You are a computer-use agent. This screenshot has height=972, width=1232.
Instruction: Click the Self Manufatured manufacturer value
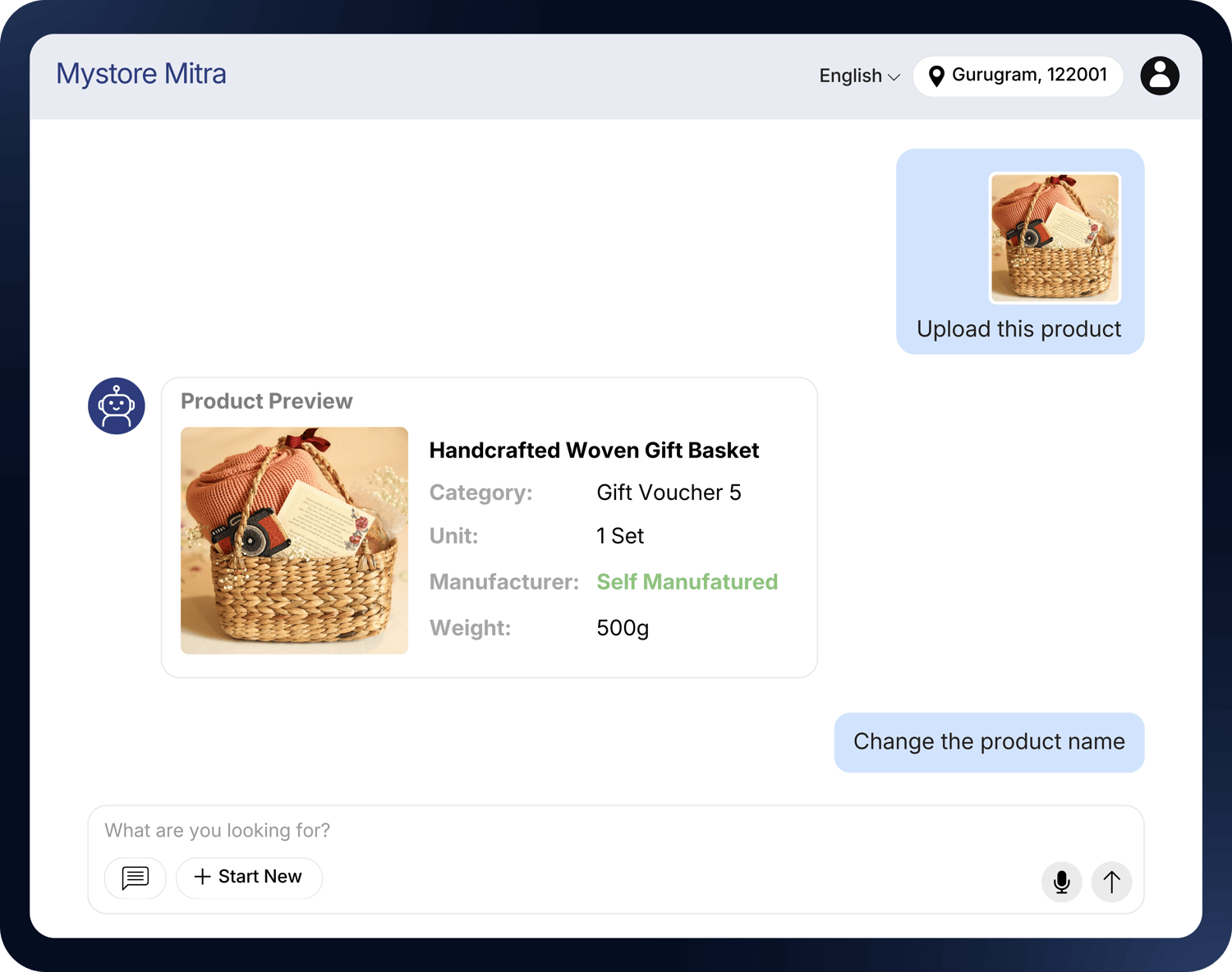coord(687,582)
